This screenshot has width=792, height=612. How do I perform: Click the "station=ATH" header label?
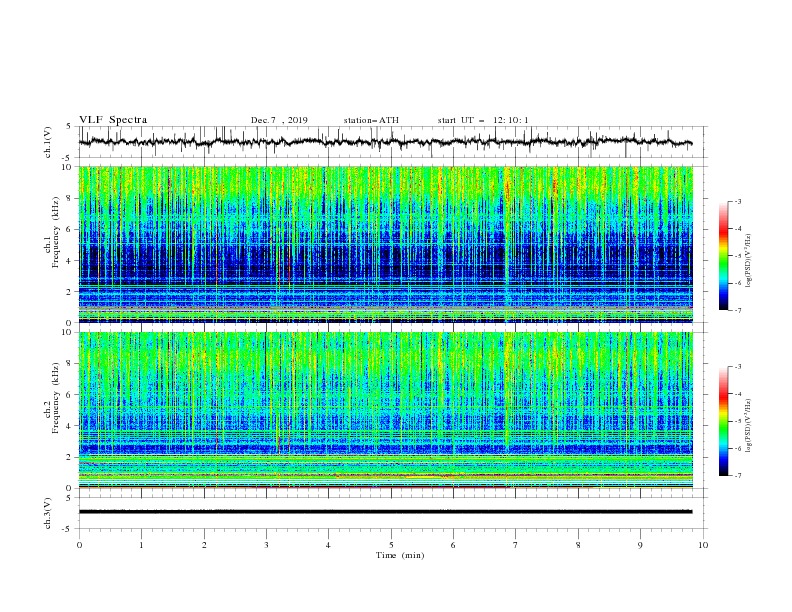(x=371, y=120)
